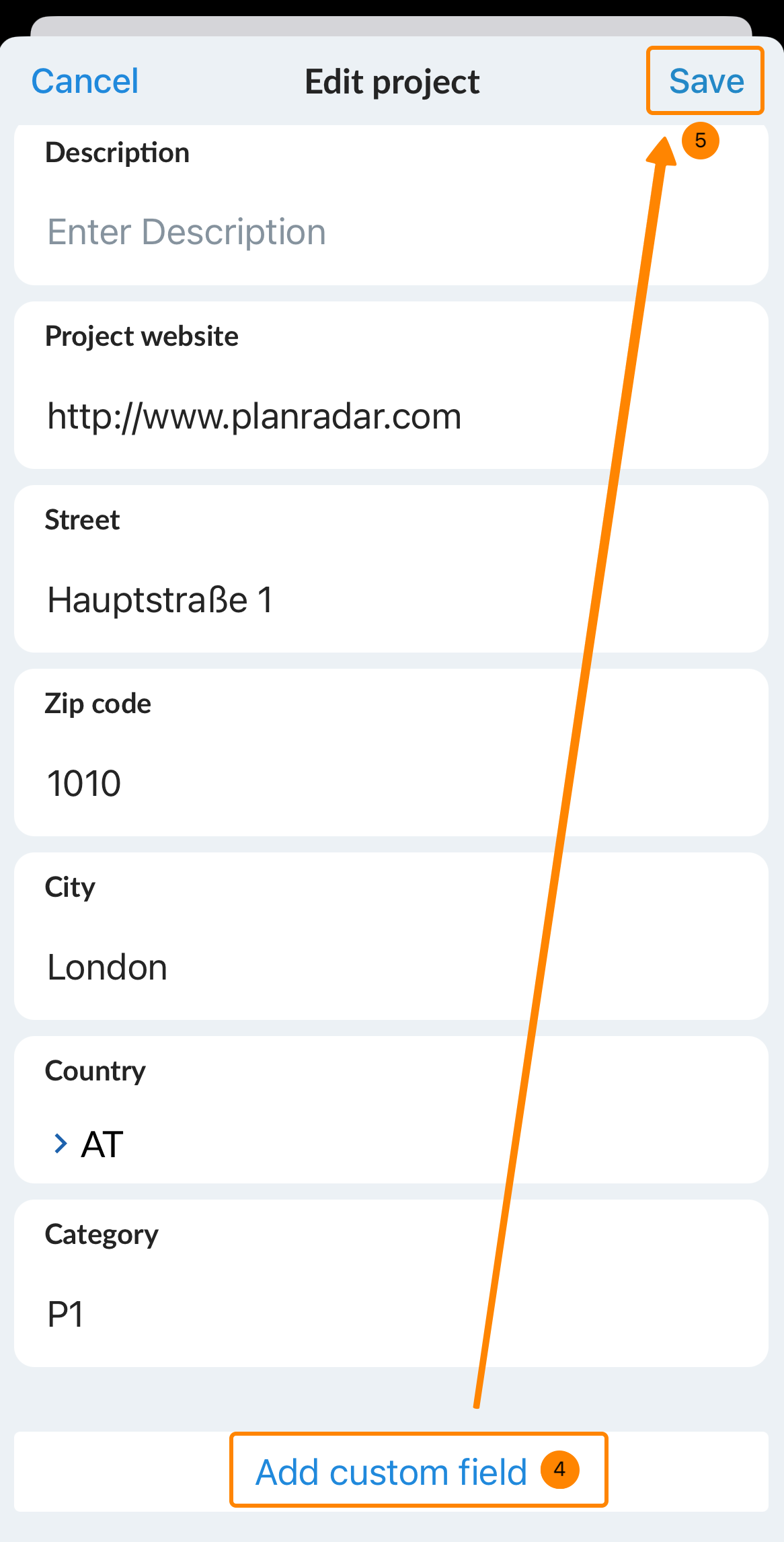Image resolution: width=784 pixels, height=1542 pixels.
Task: Tap the Cancel button
Action: (x=85, y=81)
